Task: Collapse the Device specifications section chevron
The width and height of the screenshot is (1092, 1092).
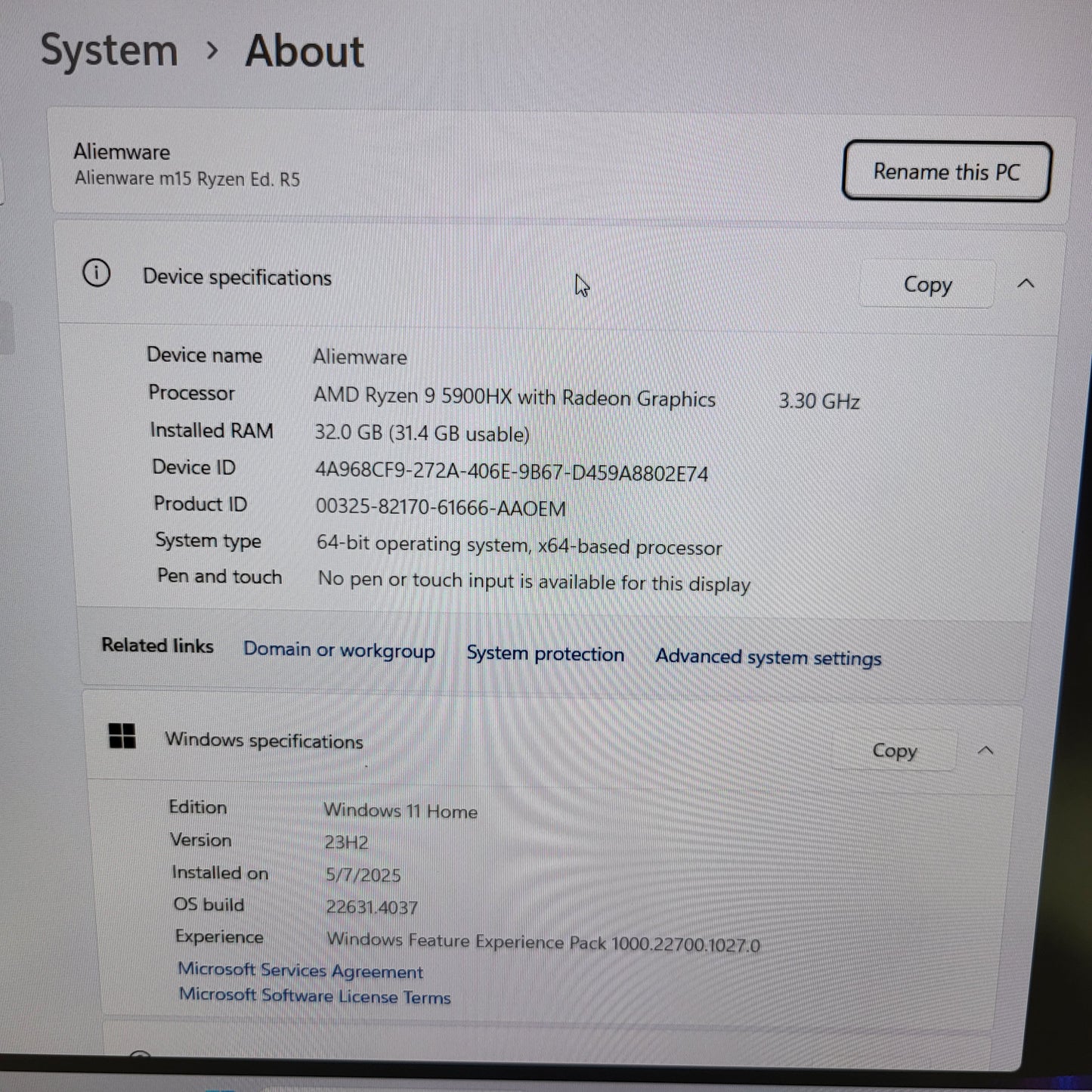Action: [x=1025, y=283]
